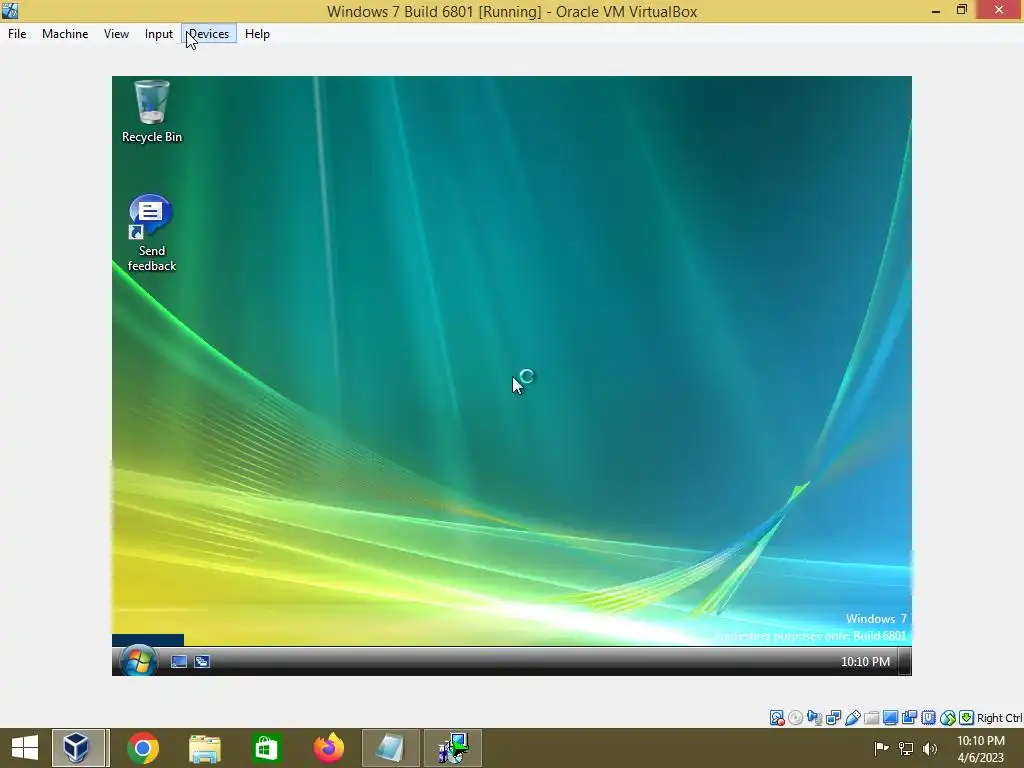Click the VirtualBox window title bar icon
Image resolution: width=1024 pixels, height=768 pixels.
[10, 10]
